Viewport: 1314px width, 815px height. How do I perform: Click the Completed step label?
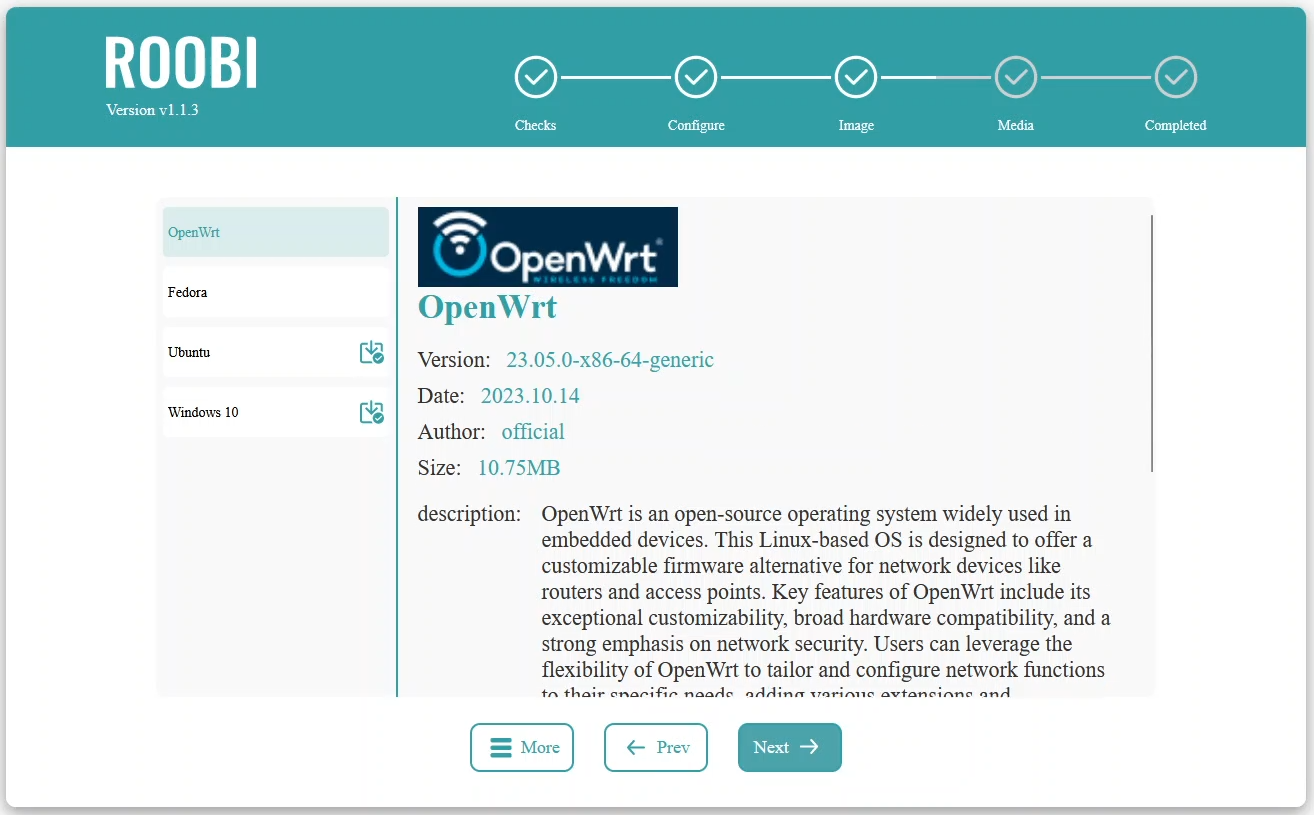1176,126
